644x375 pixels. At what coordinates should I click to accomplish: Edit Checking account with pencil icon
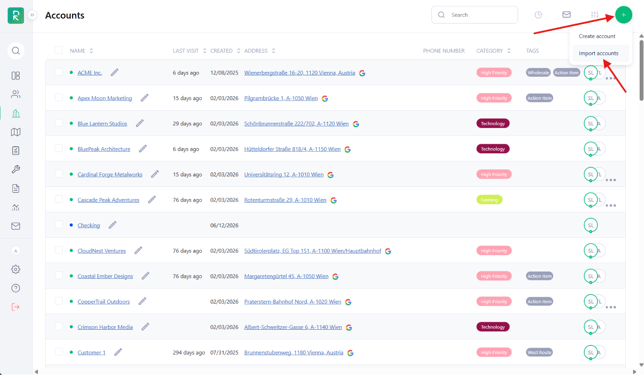(113, 225)
